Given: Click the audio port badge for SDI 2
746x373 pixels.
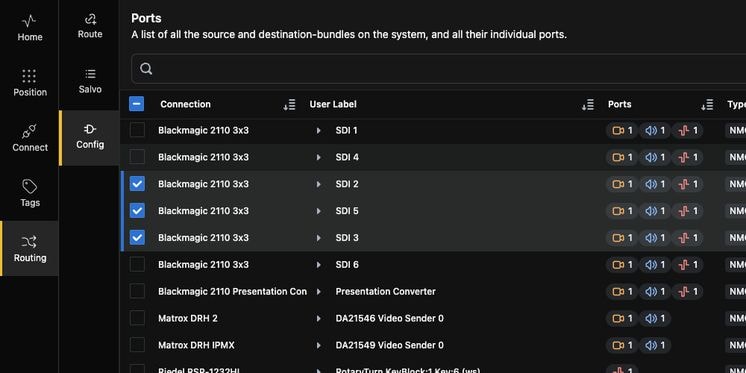Looking at the screenshot, I should tap(655, 184).
